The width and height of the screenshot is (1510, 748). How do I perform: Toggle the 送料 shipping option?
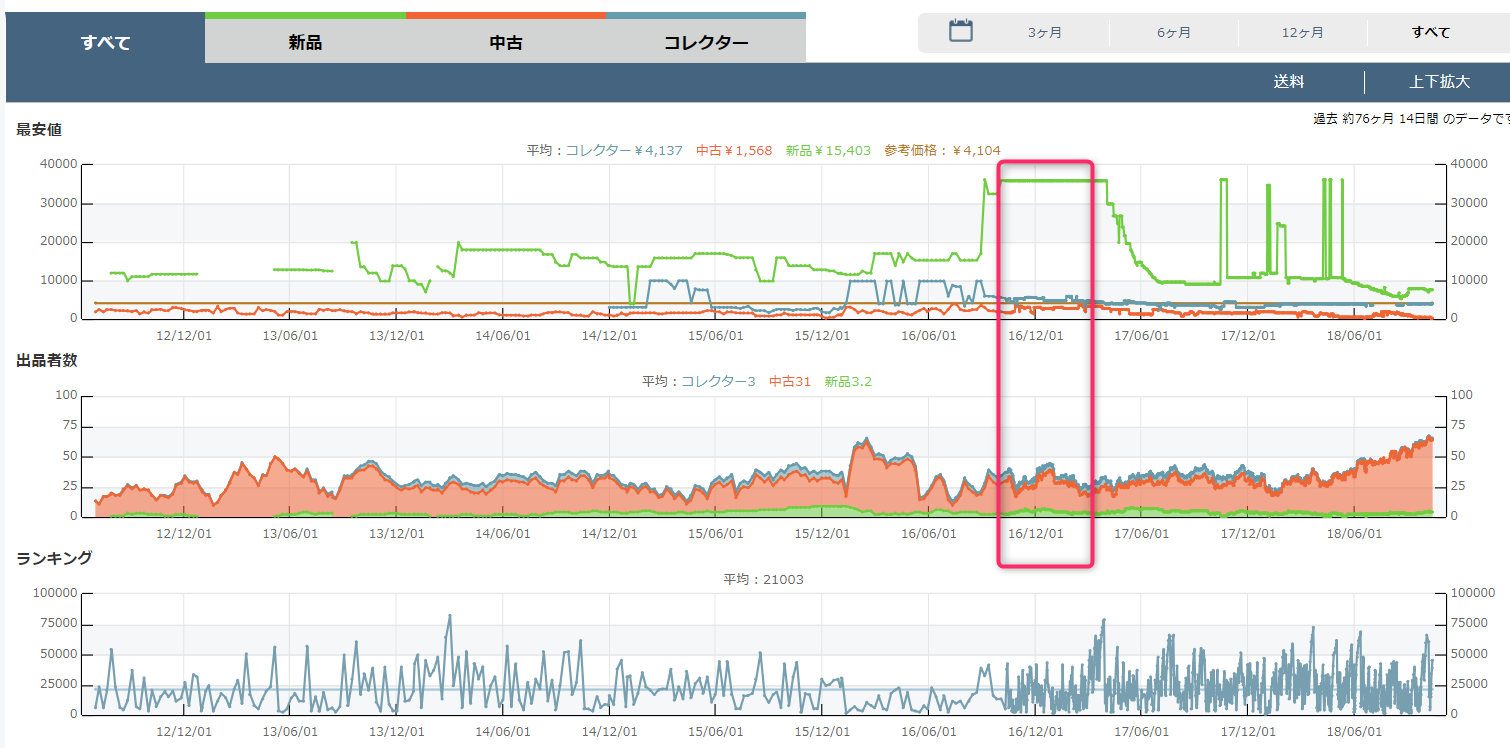1288,82
